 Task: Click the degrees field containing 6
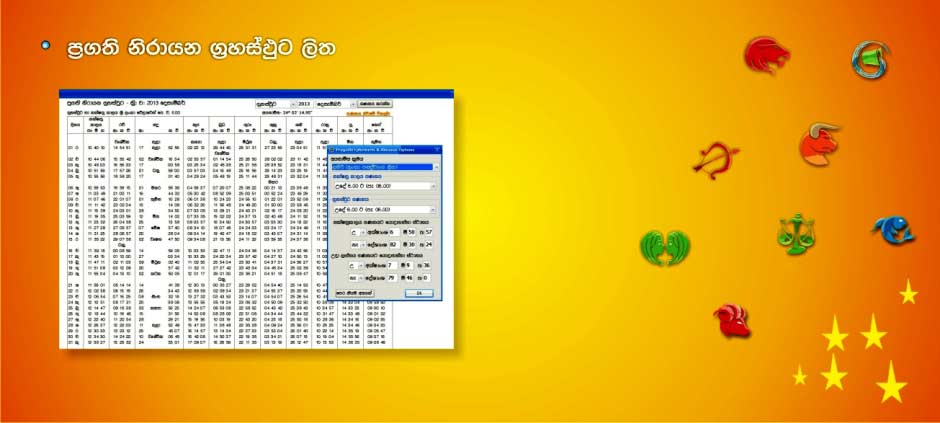click(394, 232)
